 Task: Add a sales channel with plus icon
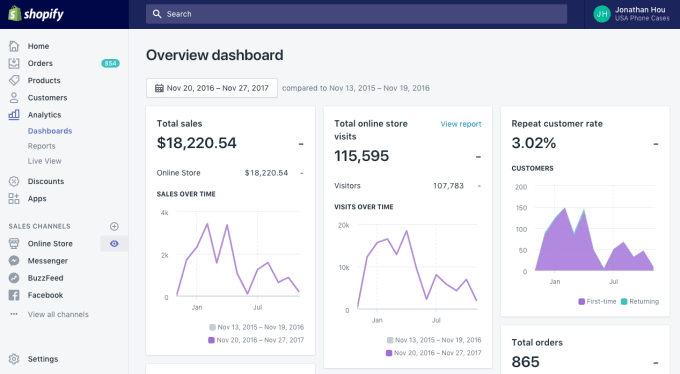tap(114, 226)
